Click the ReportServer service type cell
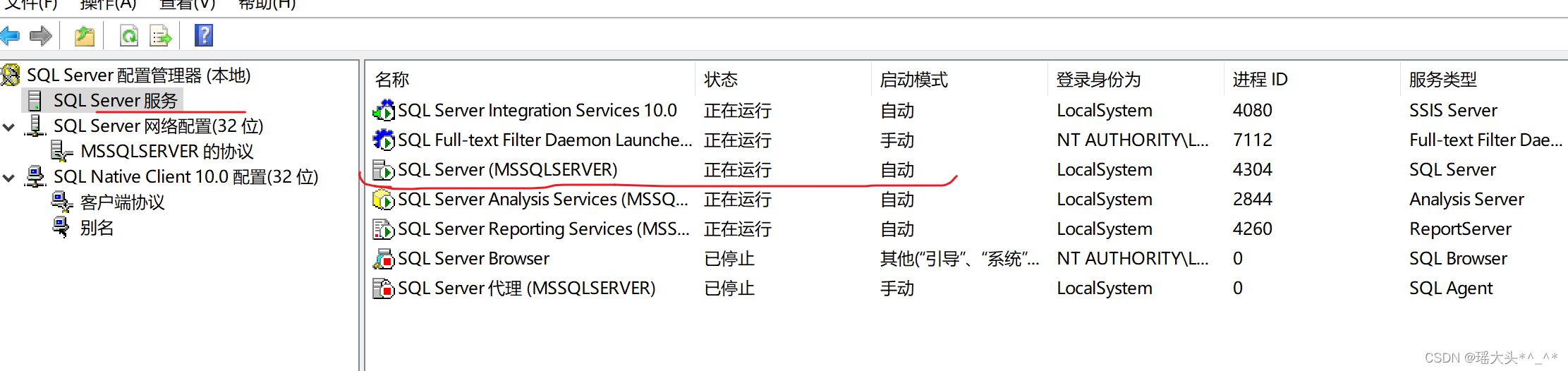Screen dimensions: 1568x371 pos(1460,229)
